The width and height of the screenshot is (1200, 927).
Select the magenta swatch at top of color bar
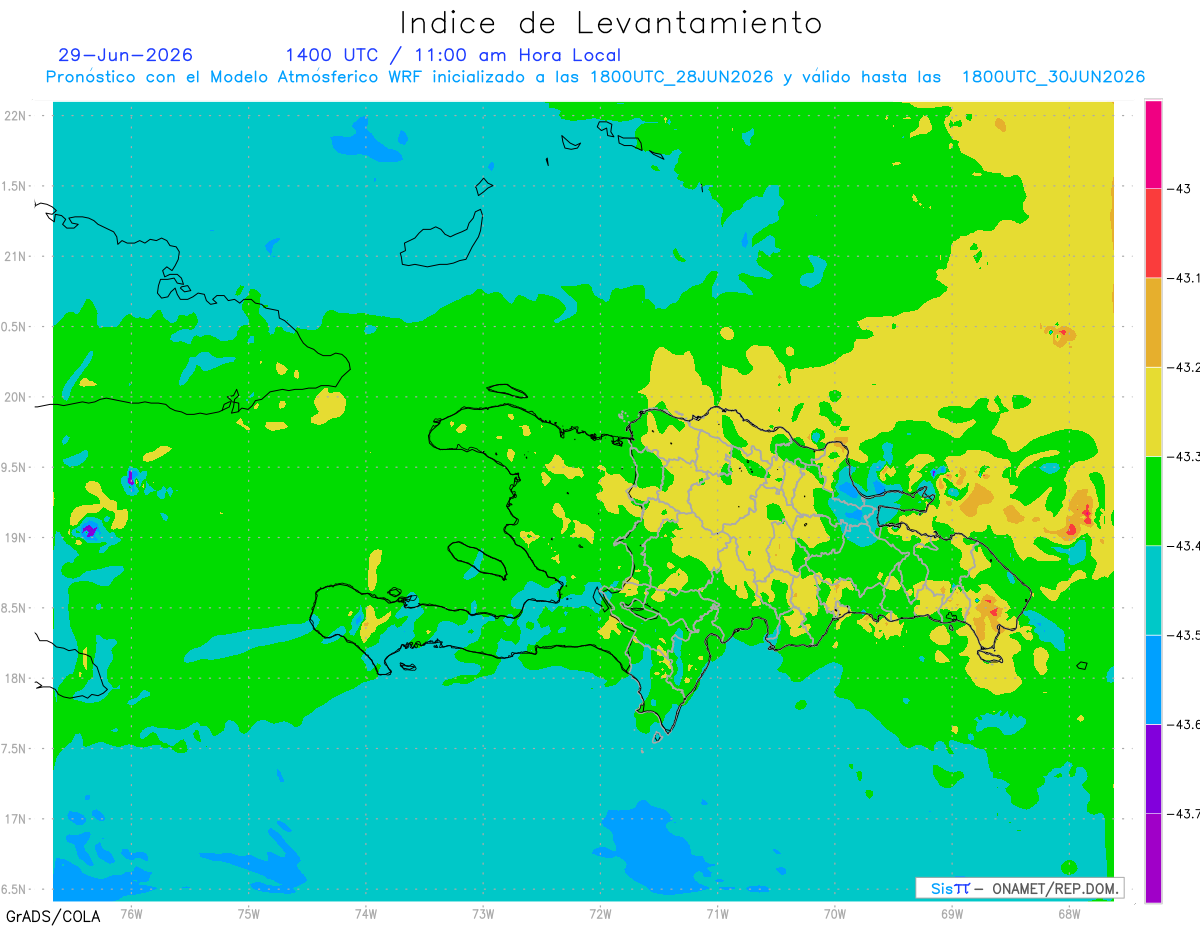point(1153,144)
